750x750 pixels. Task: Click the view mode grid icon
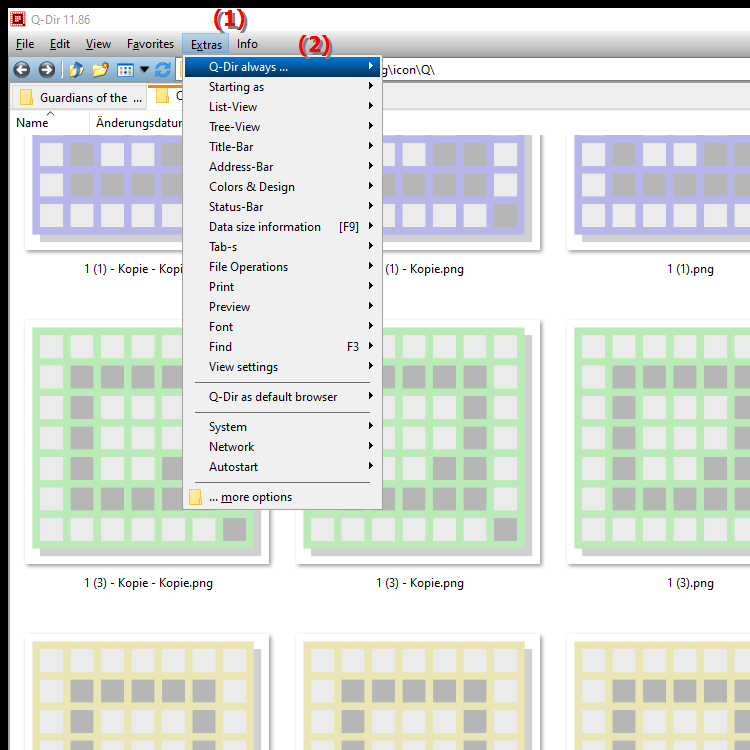coord(125,70)
